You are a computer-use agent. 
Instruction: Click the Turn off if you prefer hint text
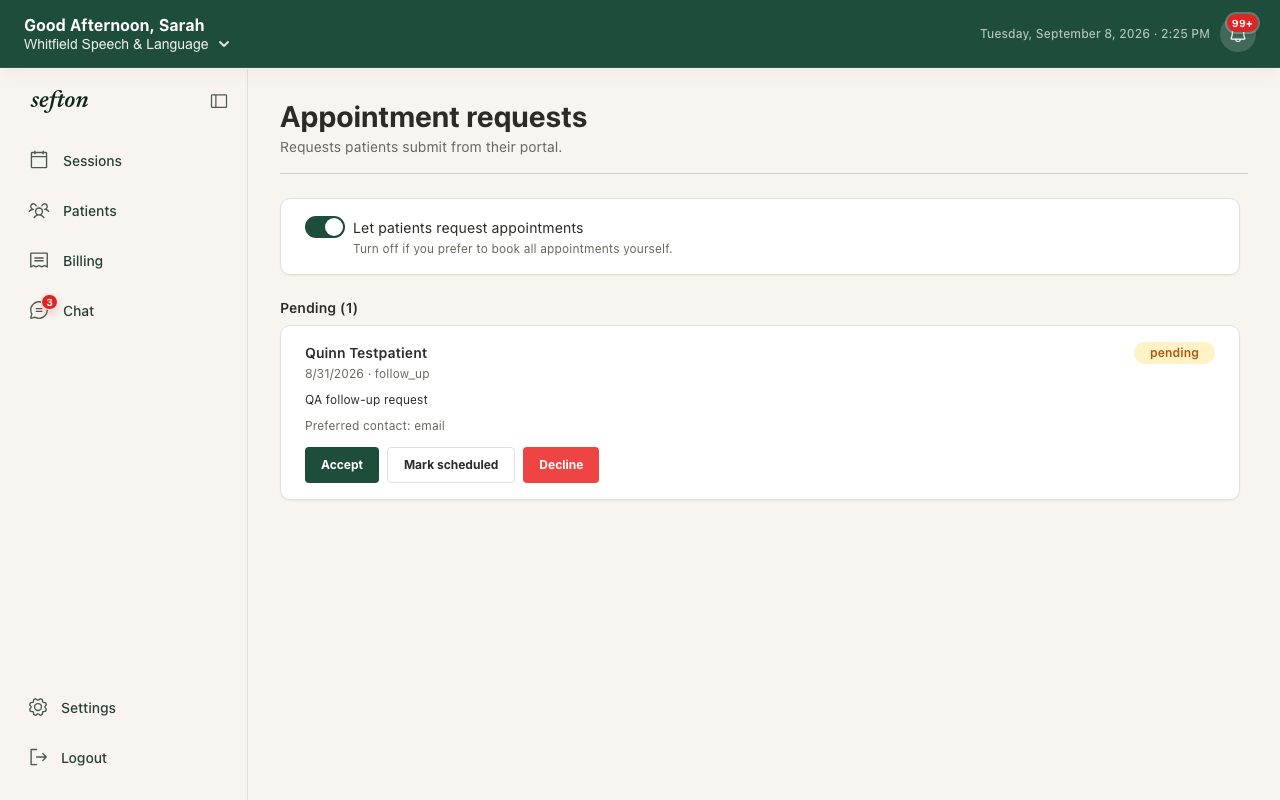click(512, 248)
